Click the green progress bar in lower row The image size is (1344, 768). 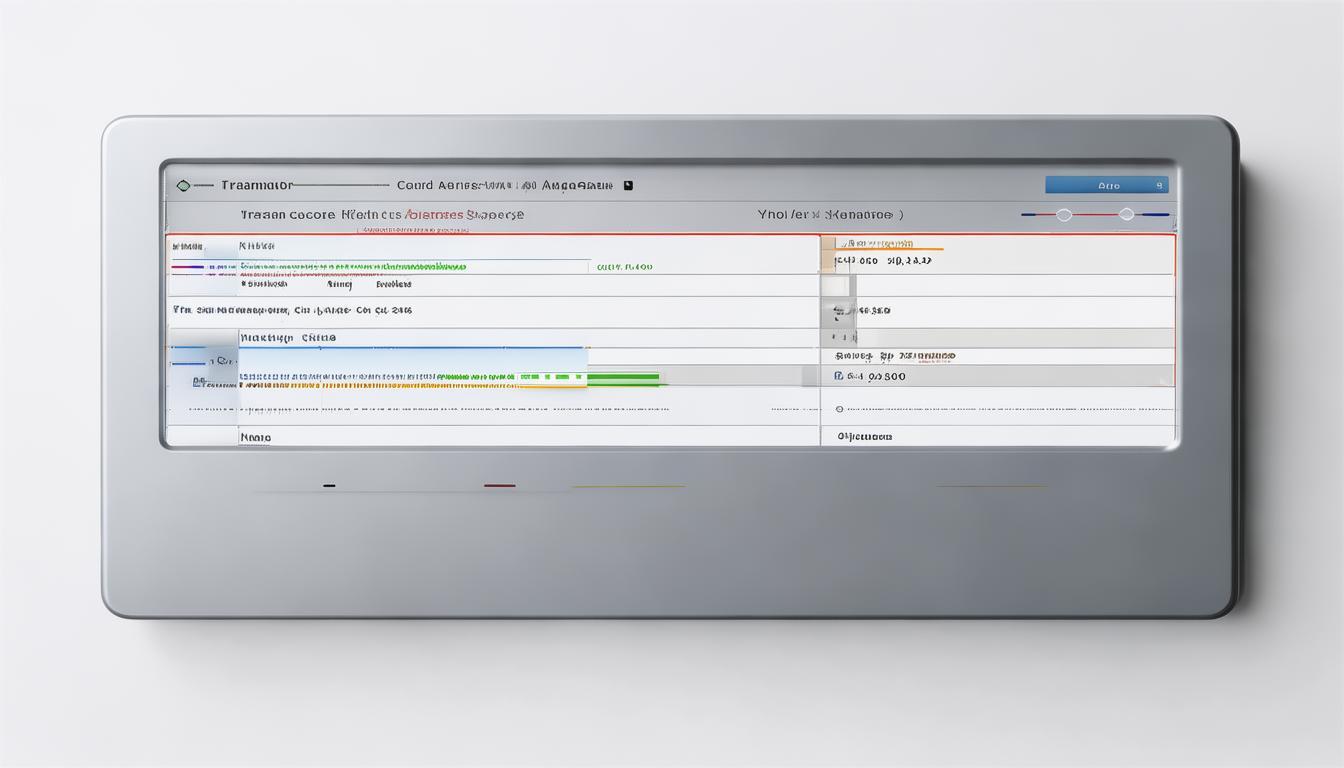[x=622, y=378]
